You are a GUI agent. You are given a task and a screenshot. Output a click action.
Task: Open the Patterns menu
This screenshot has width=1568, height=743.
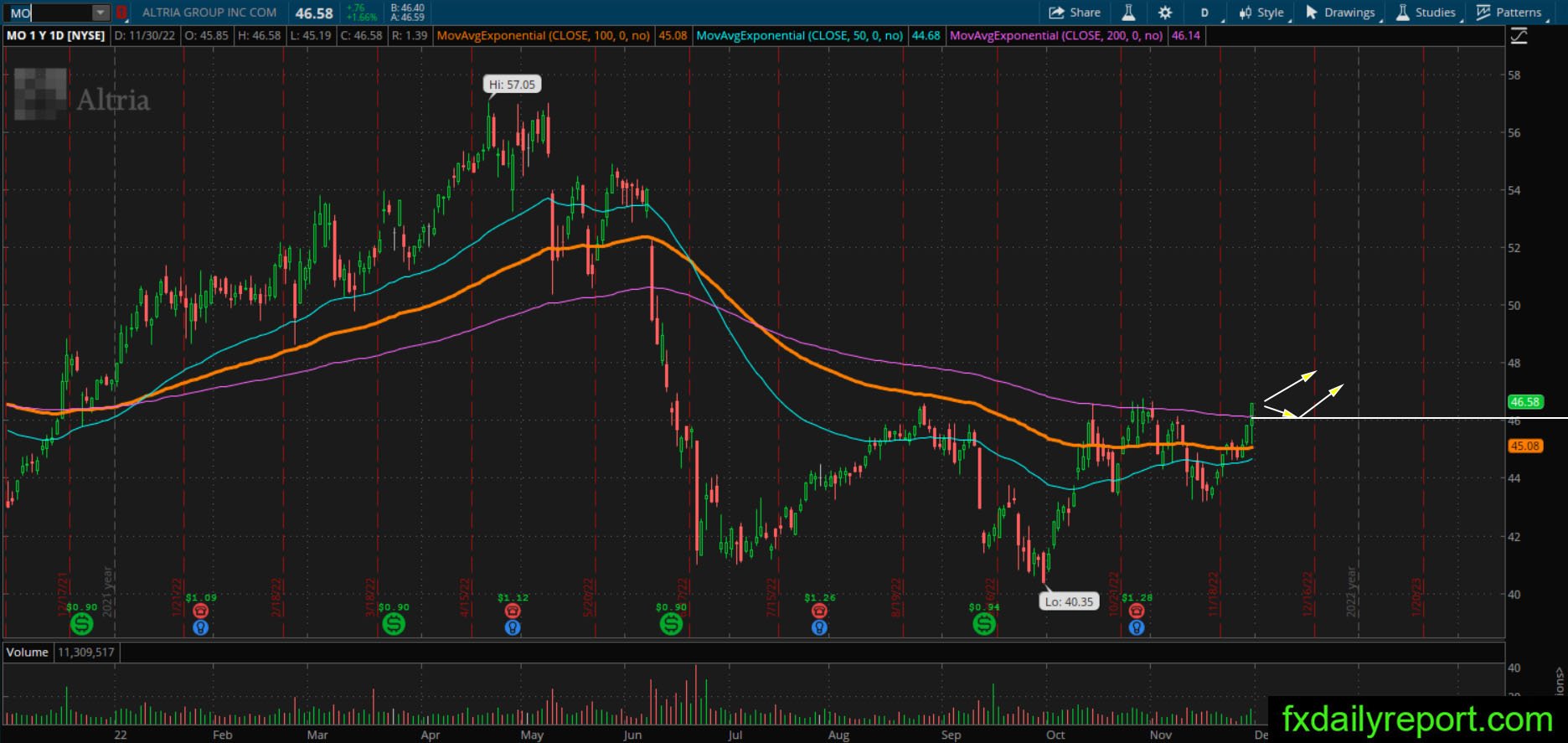point(1509,13)
